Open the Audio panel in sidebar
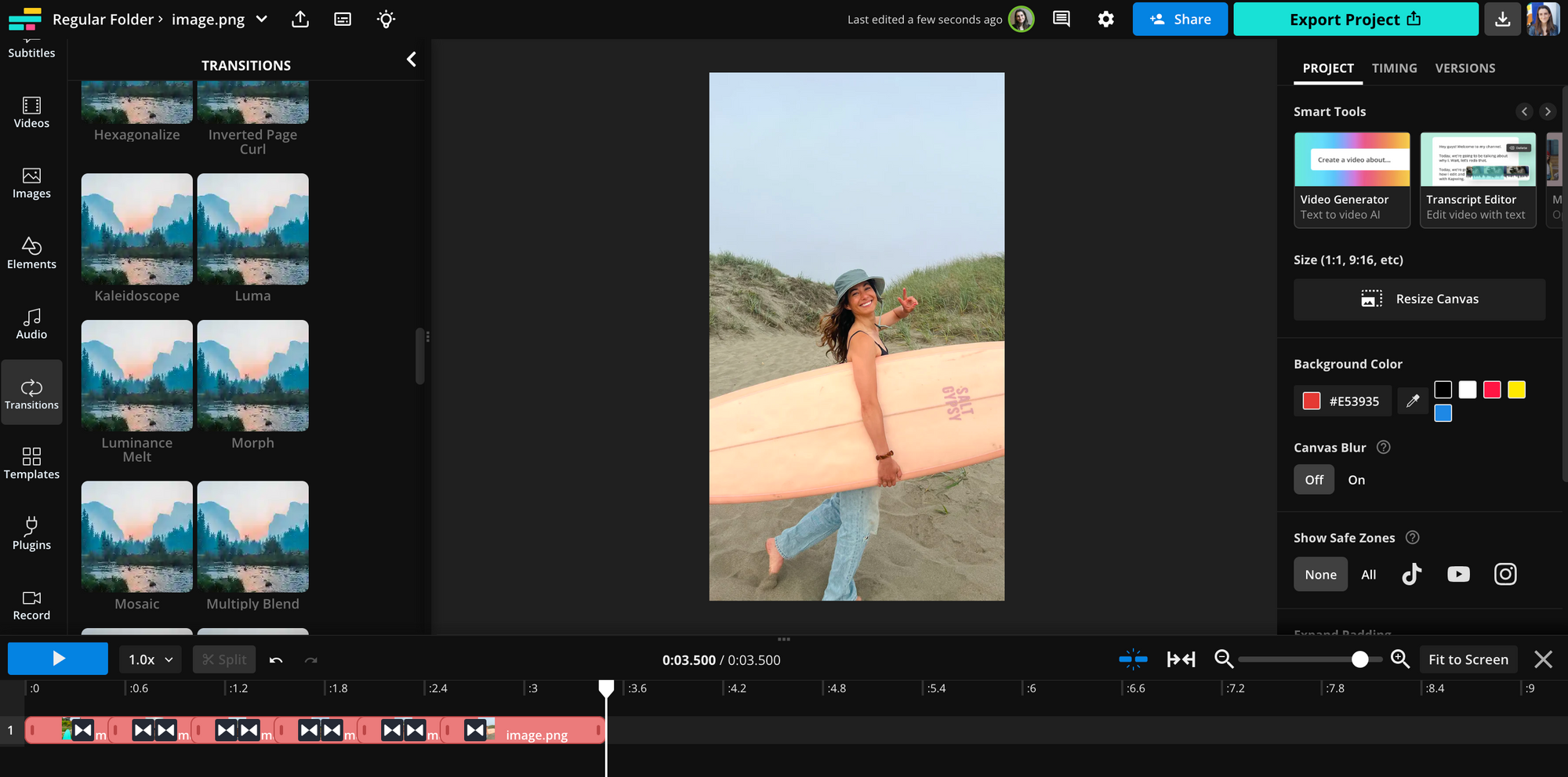Image resolution: width=1568 pixels, height=777 pixels. (x=31, y=323)
